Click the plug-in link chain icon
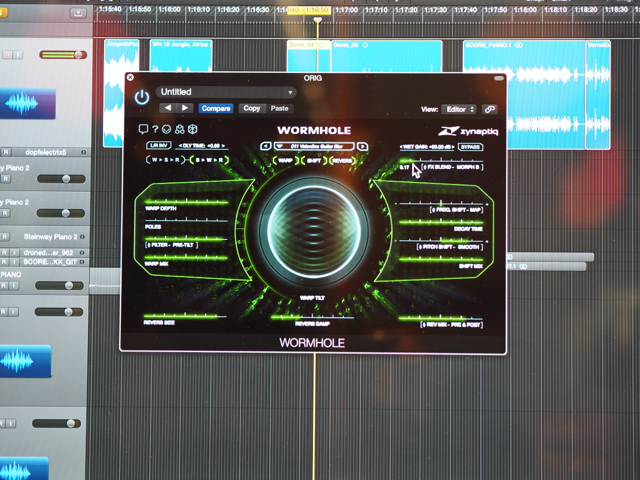 [x=489, y=109]
